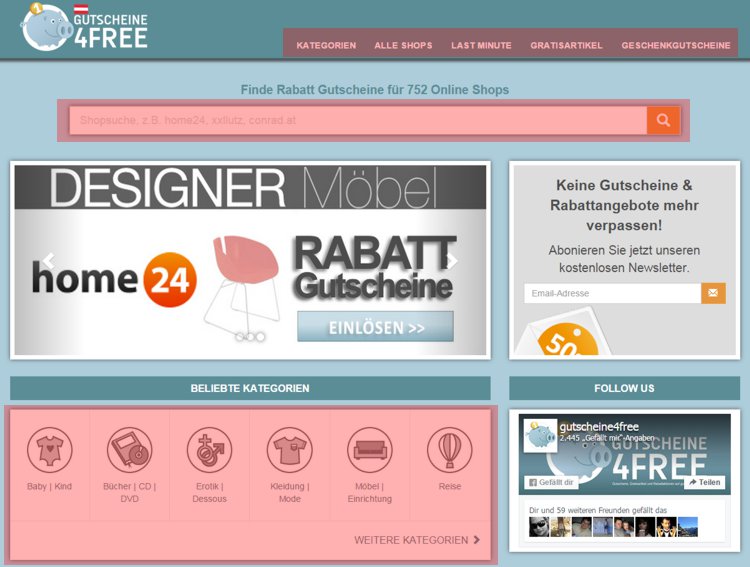
Task: Click the home24 logo in banner
Action: [x=114, y=279]
